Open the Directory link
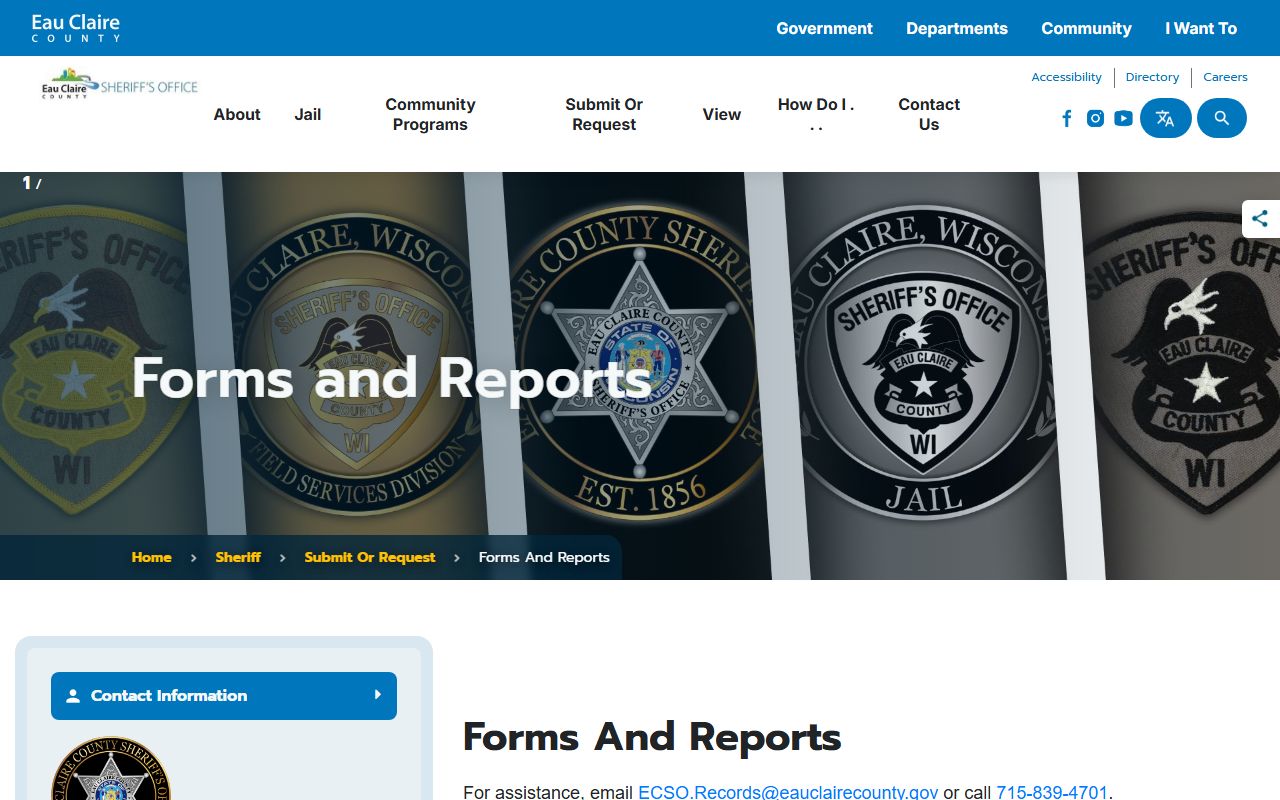The height and width of the screenshot is (800, 1280). [1152, 77]
